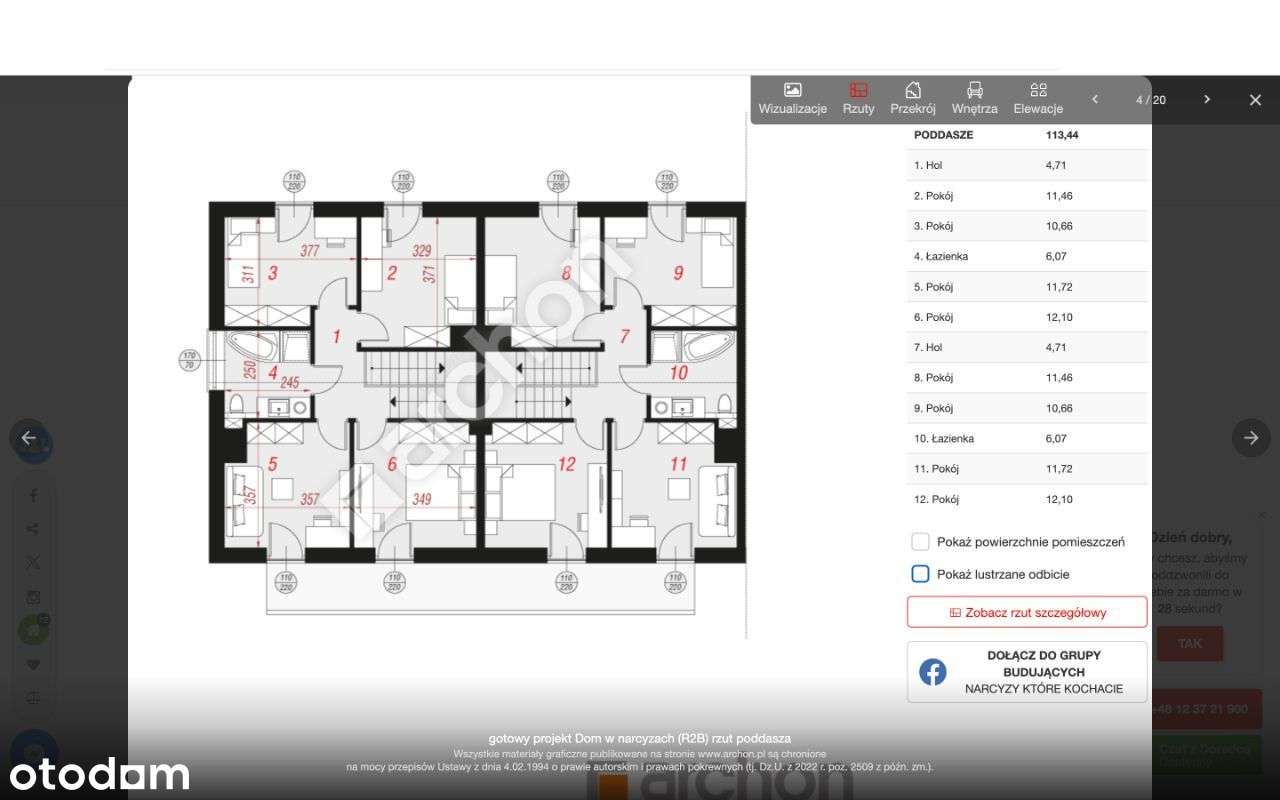1280x800 pixels.
Task: Select the PODDASZE 113,44 header row
Action: (x=1027, y=135)
